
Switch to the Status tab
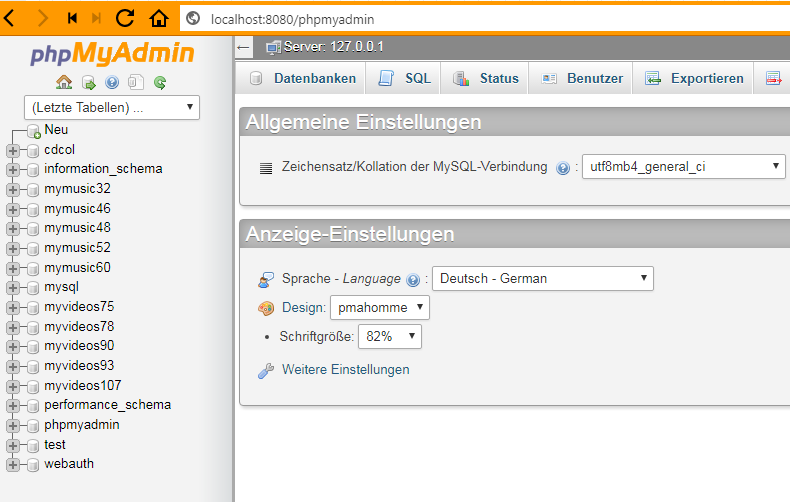click(x=486, y=78)
